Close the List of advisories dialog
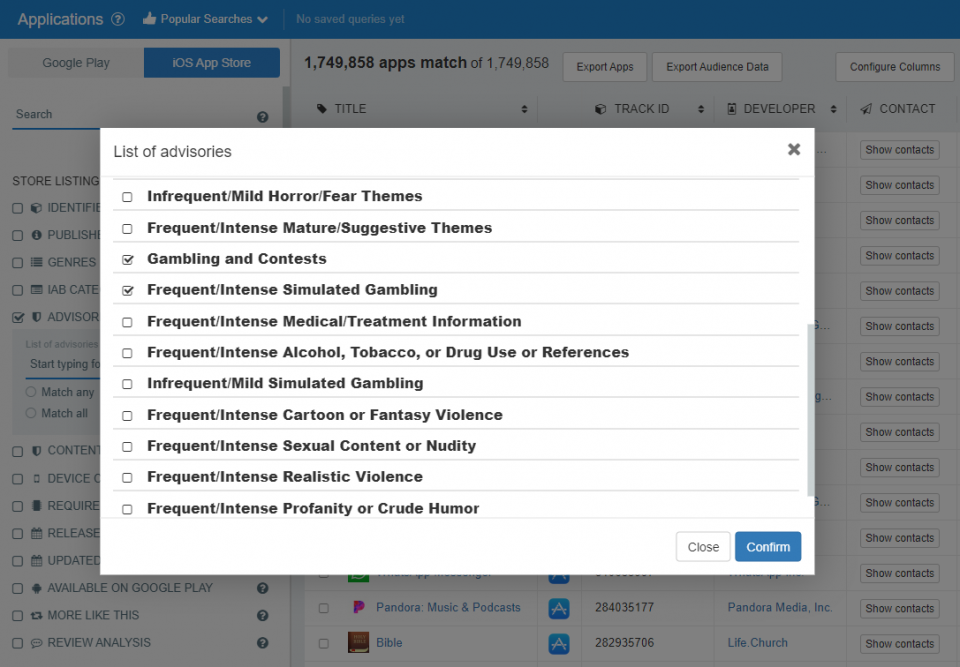Screen dimensions: 960x667 coord(793,149)
